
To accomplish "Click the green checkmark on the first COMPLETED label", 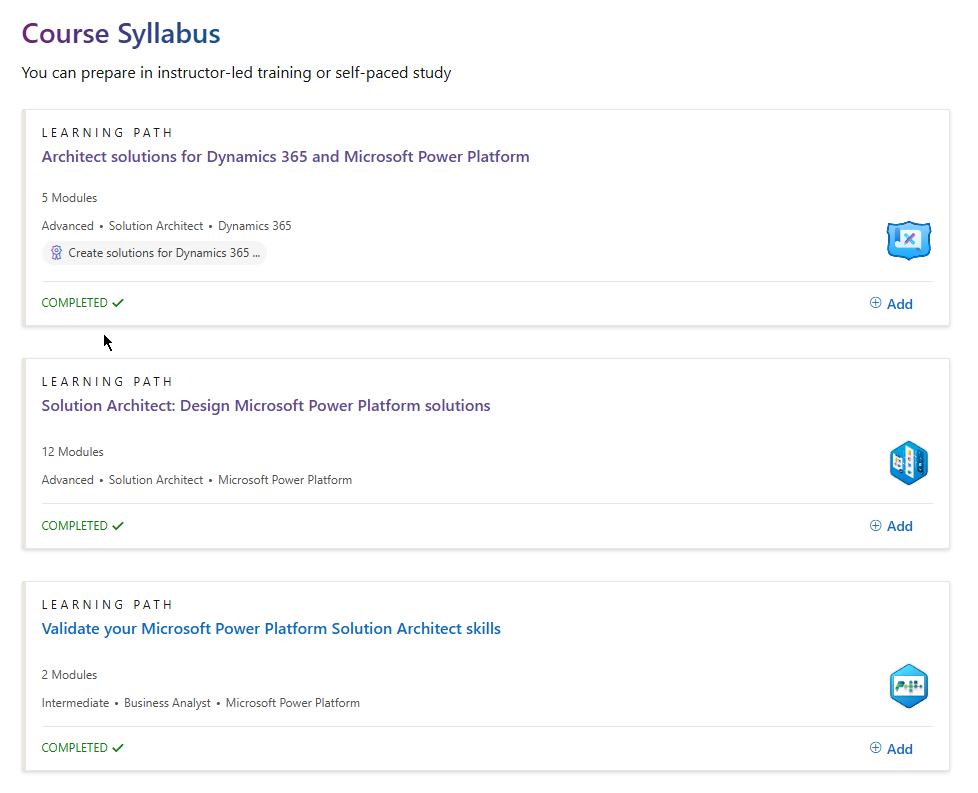I will (118, 301).
